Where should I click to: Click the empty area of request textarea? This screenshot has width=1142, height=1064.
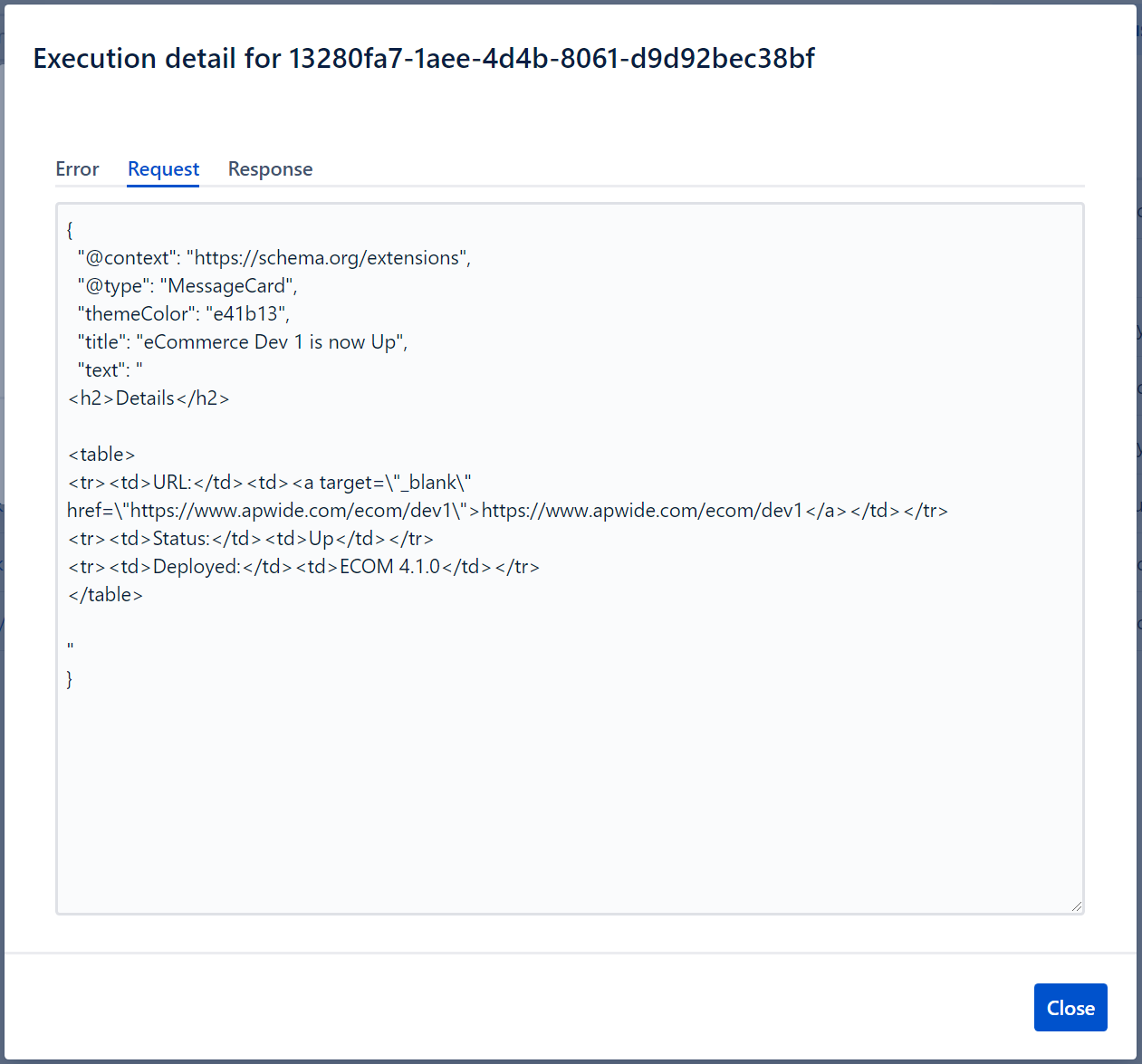click(x=569, y=797)
